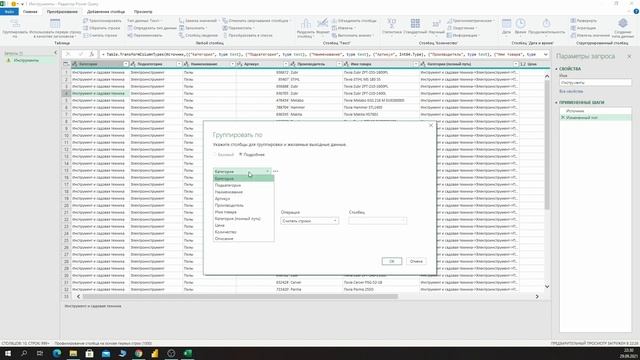640x360 pixels.
Task: Click Объединить столбцы in the ribbon
Action: click(354, 20)
